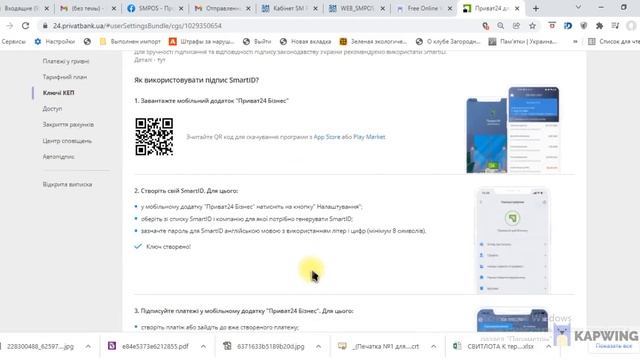Open Відкрита виписка in sidebar

pos(67,184)
